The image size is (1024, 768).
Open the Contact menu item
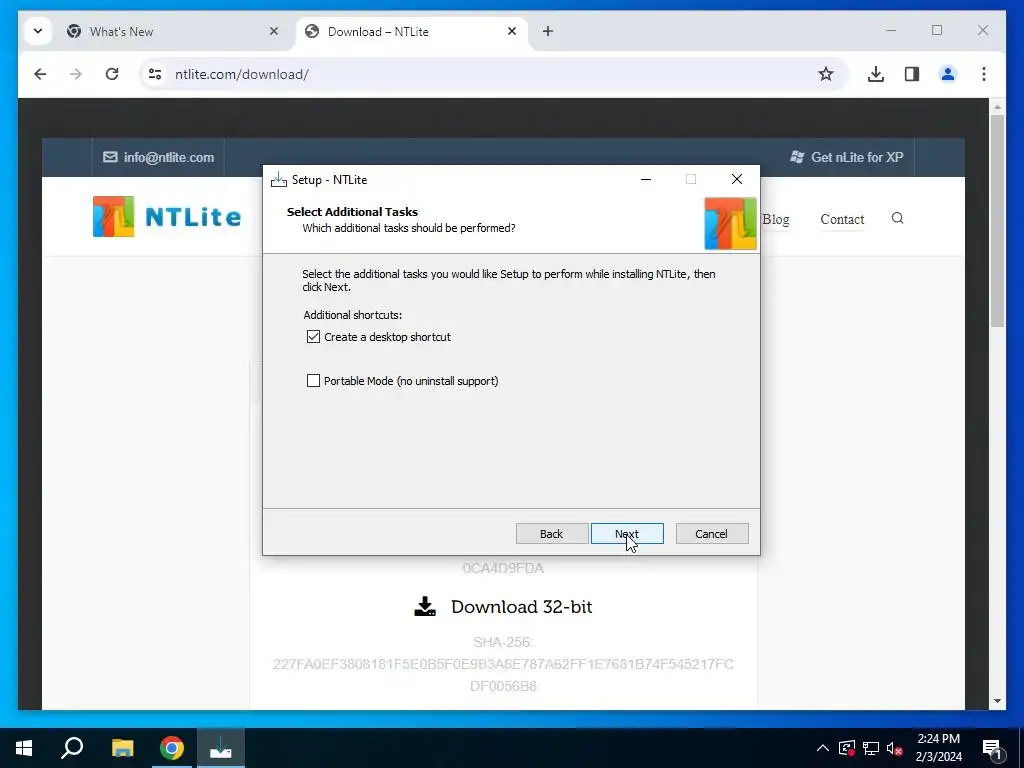[842, 219]
